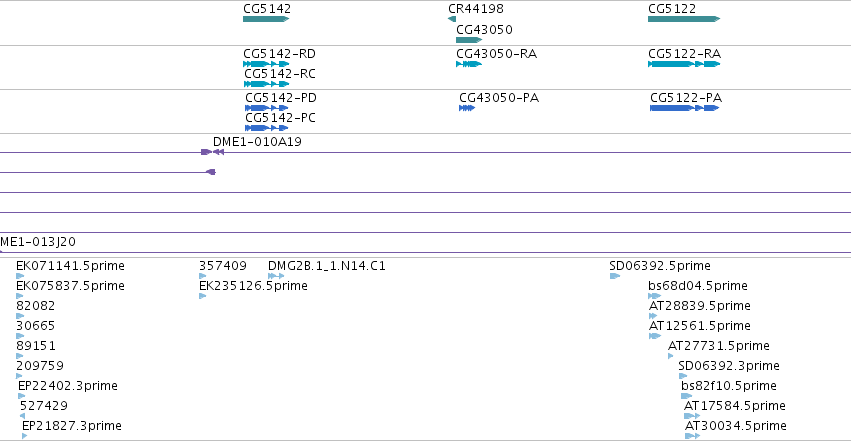Click the EP22402.3prime EST arrow
The width and height of the screenshot is (851, 441).
pyautogui.click(x=22, y=396)
